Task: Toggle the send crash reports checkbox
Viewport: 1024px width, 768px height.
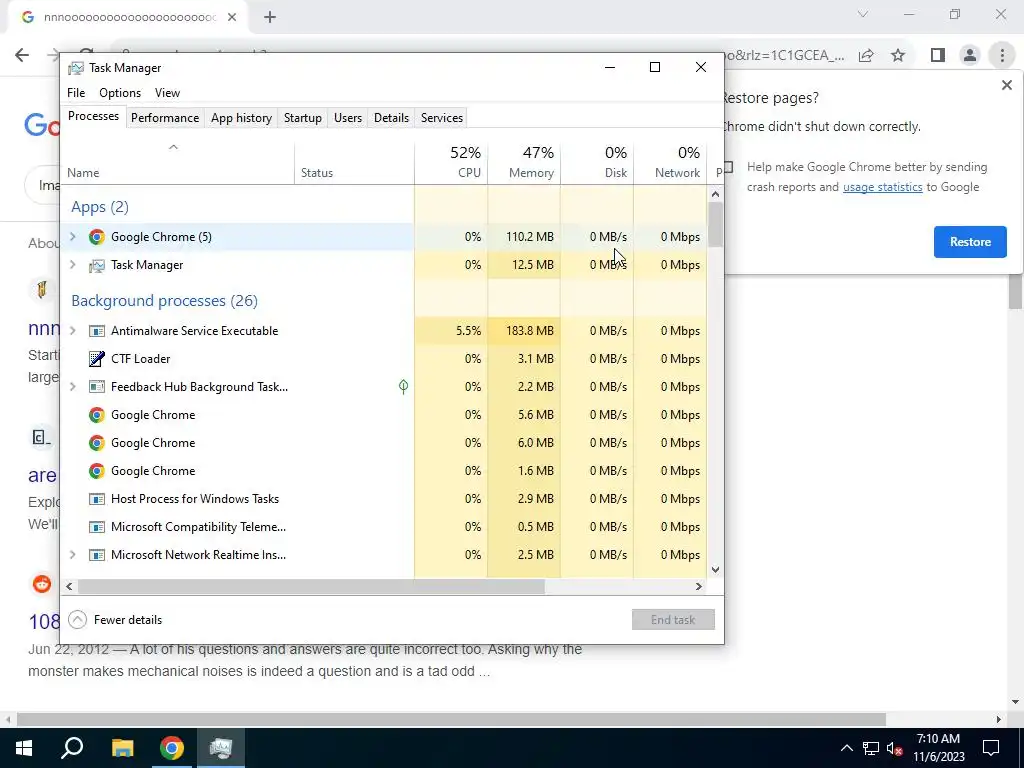Action: pyautogui.click(x=728, y=167)
